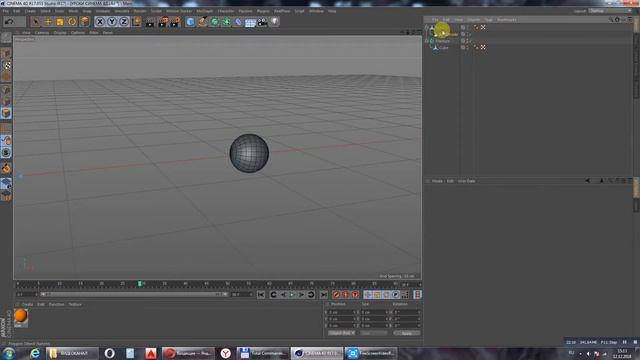Screen dimensions: 640x360
Task: Collapse the Fracture object hierarchy
Action: point(427,41)
